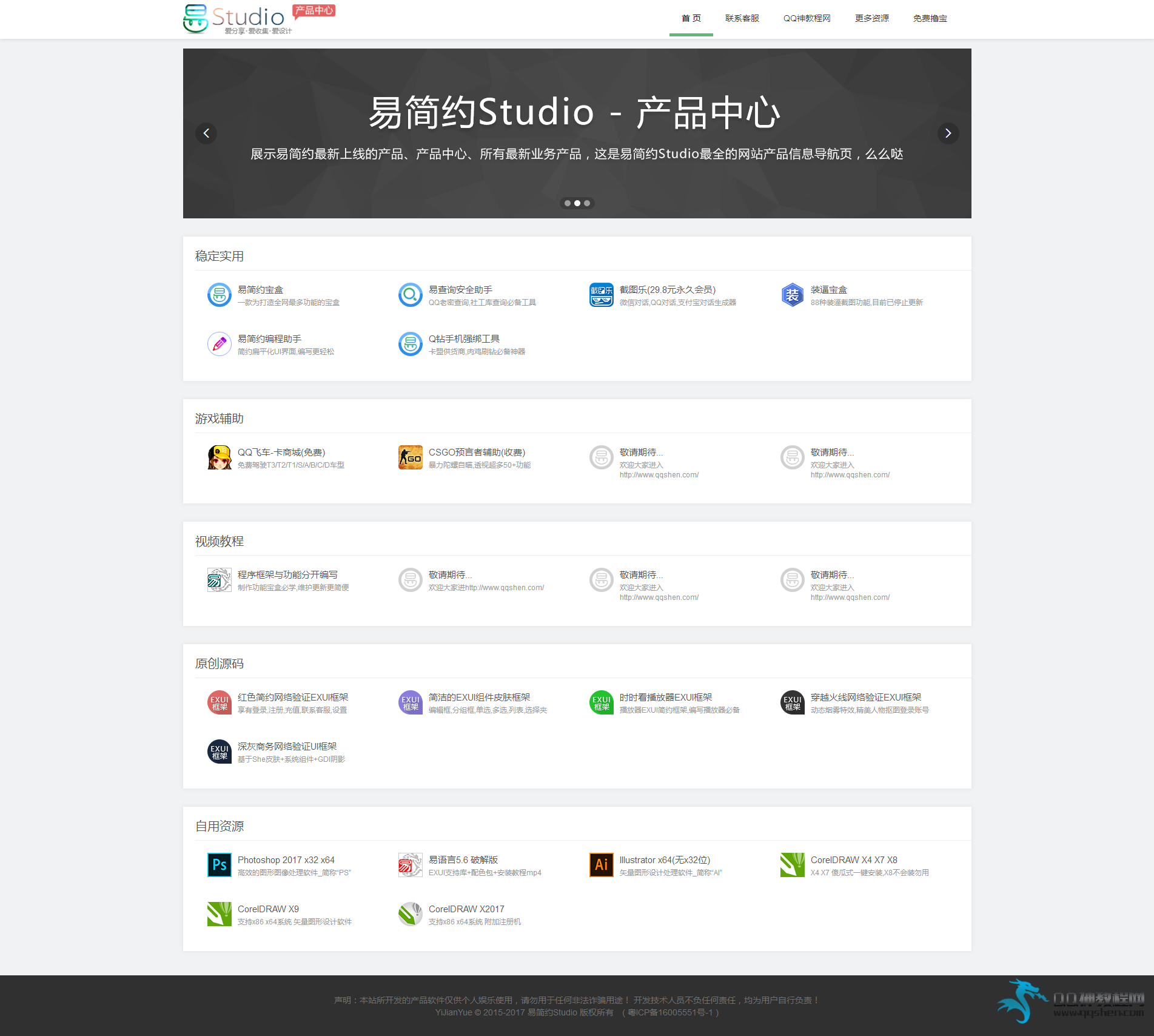Click the purple EXUI框架 icon
Image resolution: width=1154 pixels, height=1036 pixels.
point(411,703)
